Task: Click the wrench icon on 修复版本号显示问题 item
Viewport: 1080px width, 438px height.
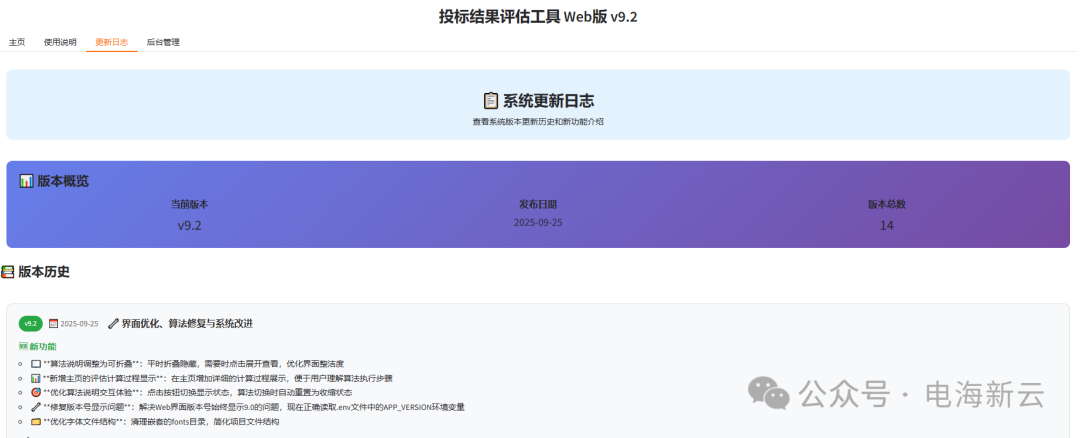Action: (36, 408)
